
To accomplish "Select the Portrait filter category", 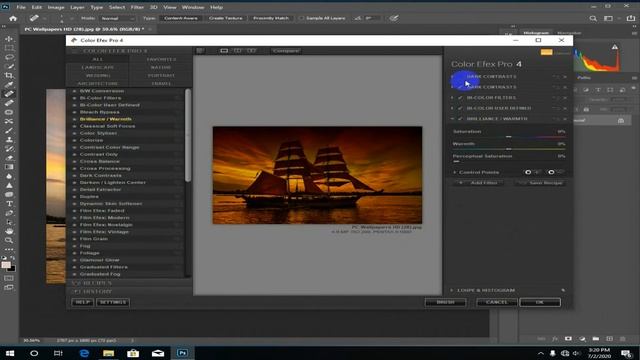I will (x=161, y=76).
